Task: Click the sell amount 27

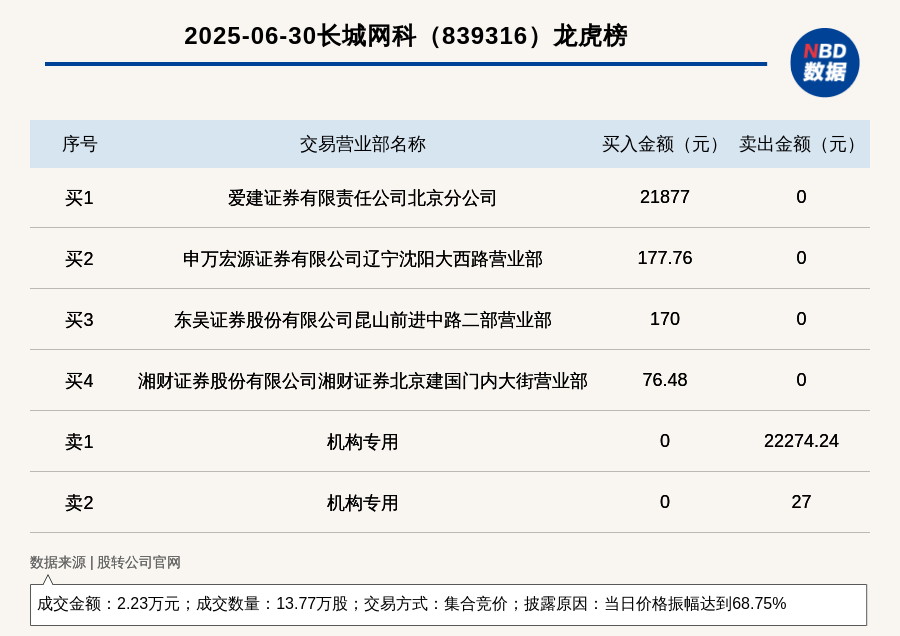Action: click(x=801, y=502)
